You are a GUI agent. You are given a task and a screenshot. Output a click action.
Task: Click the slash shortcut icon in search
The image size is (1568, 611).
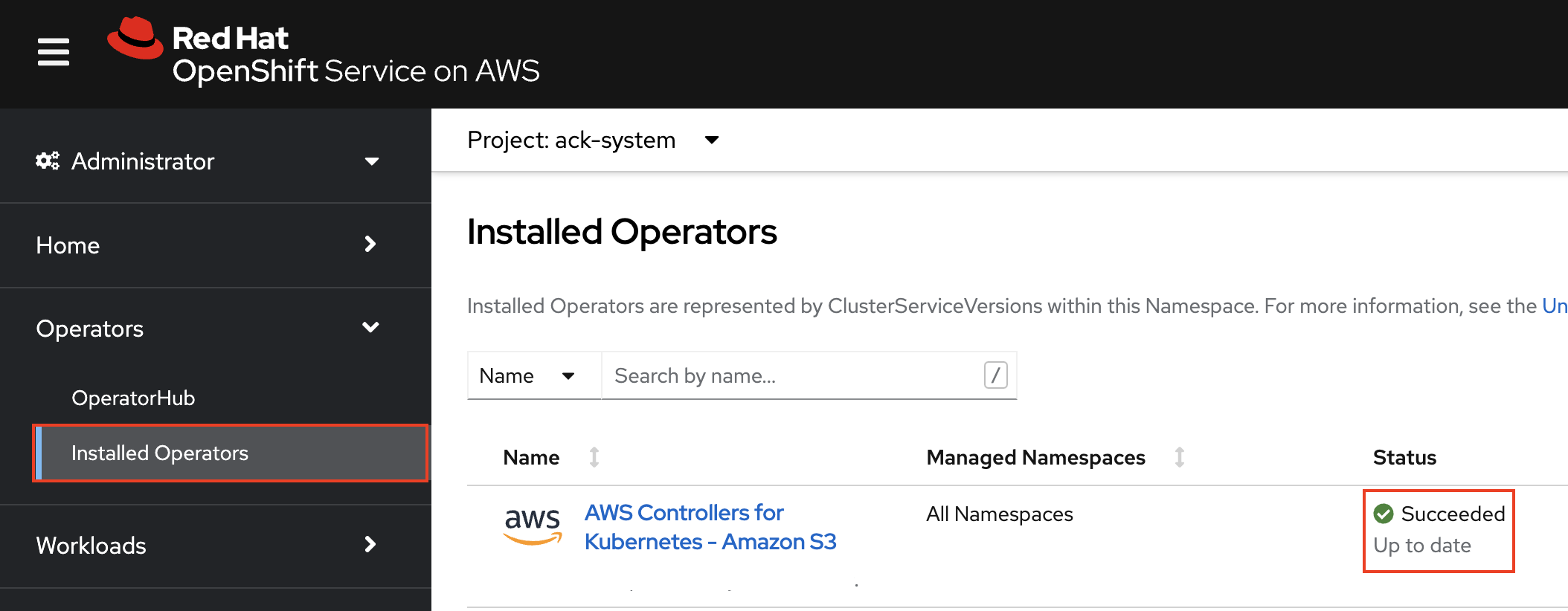995,375
